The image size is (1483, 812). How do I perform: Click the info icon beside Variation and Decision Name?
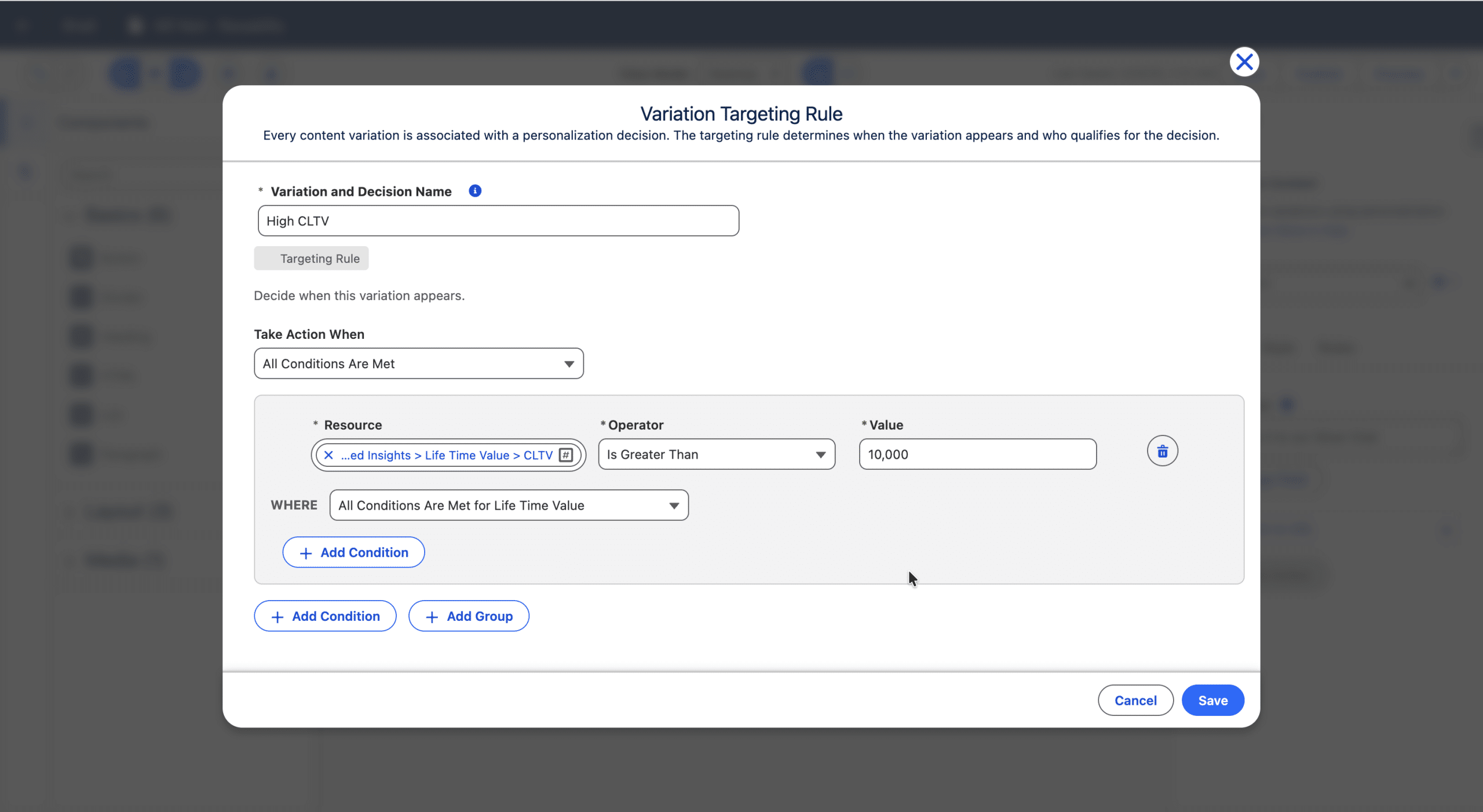pos(474,191)
